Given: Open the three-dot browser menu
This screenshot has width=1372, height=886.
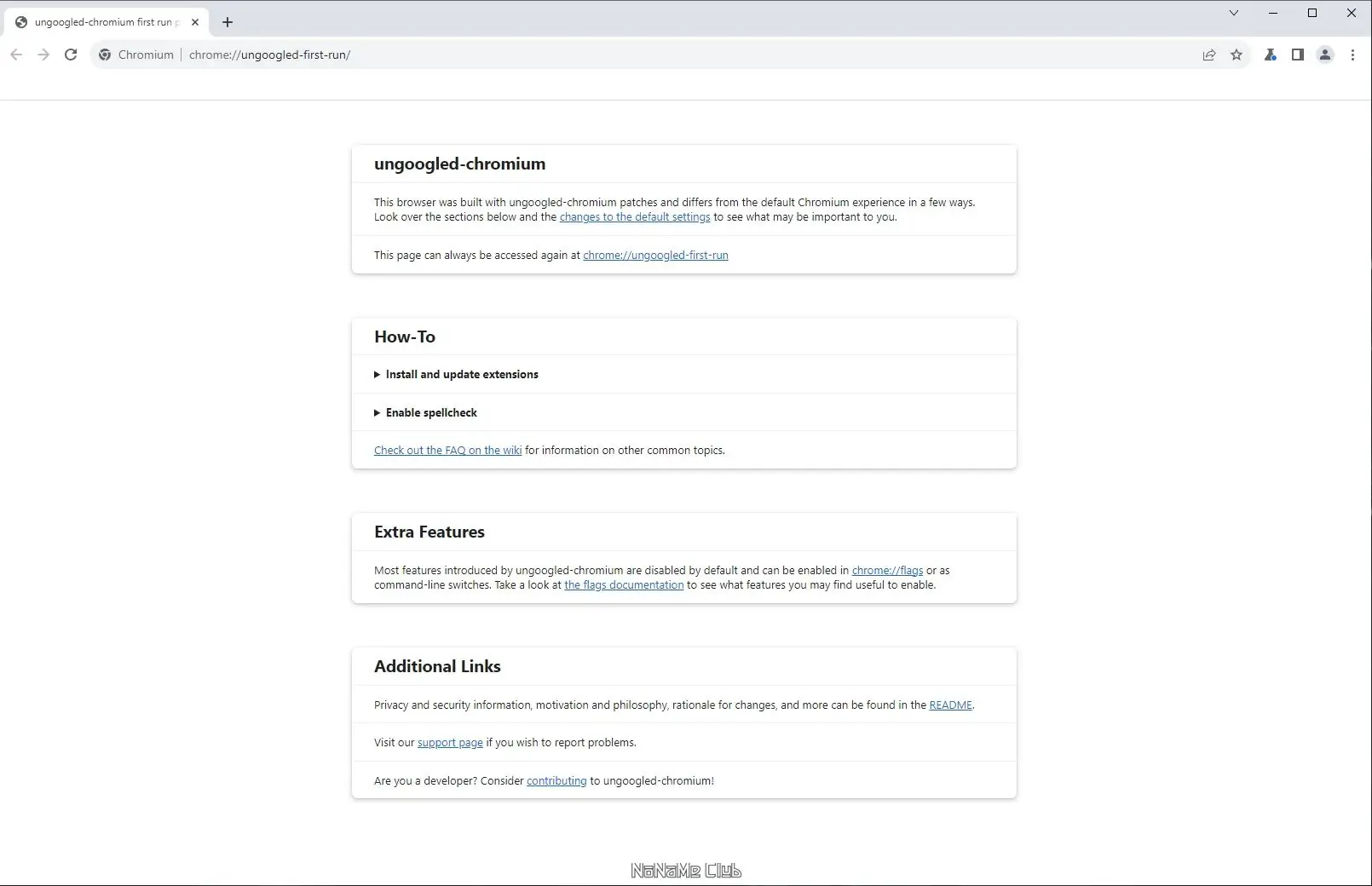Looking at the screenshot, I should click(x=1352, y=55).
